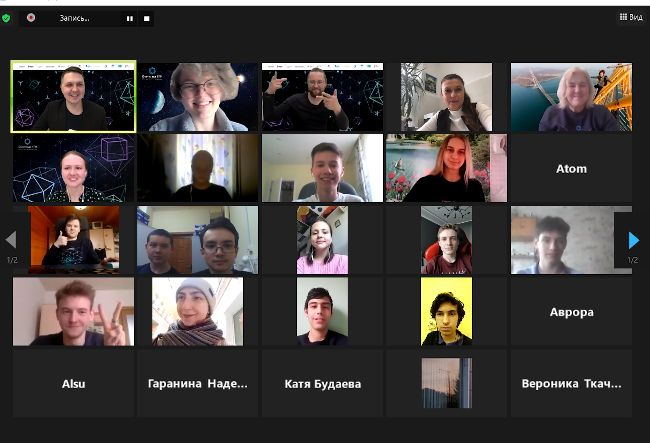Click the sunset window profile picture tile

[x=446, y=383]
